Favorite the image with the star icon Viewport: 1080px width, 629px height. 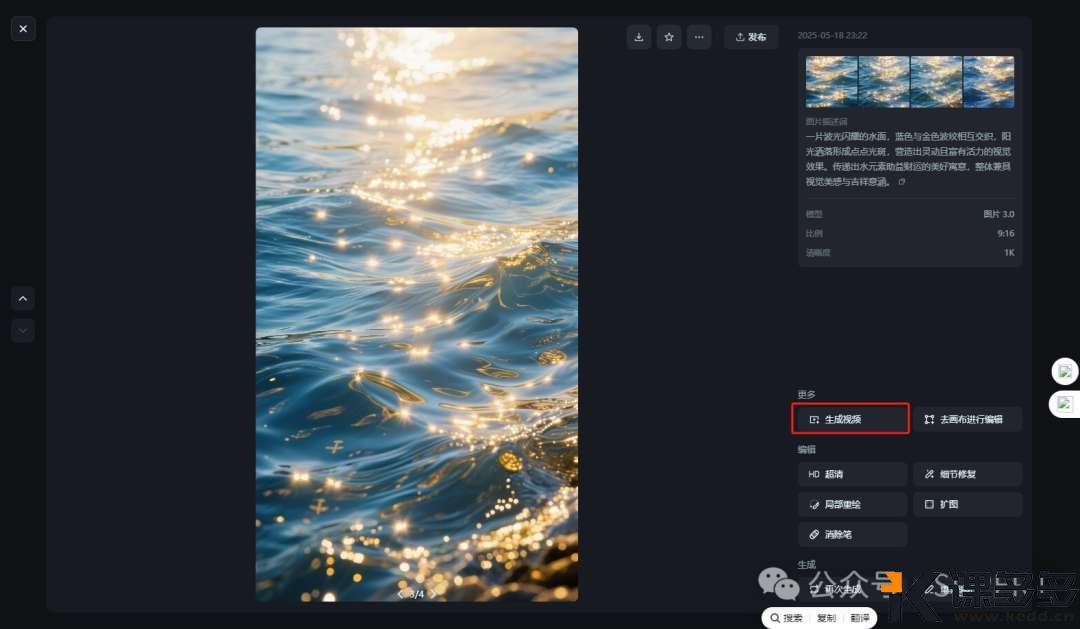[669, 37]
